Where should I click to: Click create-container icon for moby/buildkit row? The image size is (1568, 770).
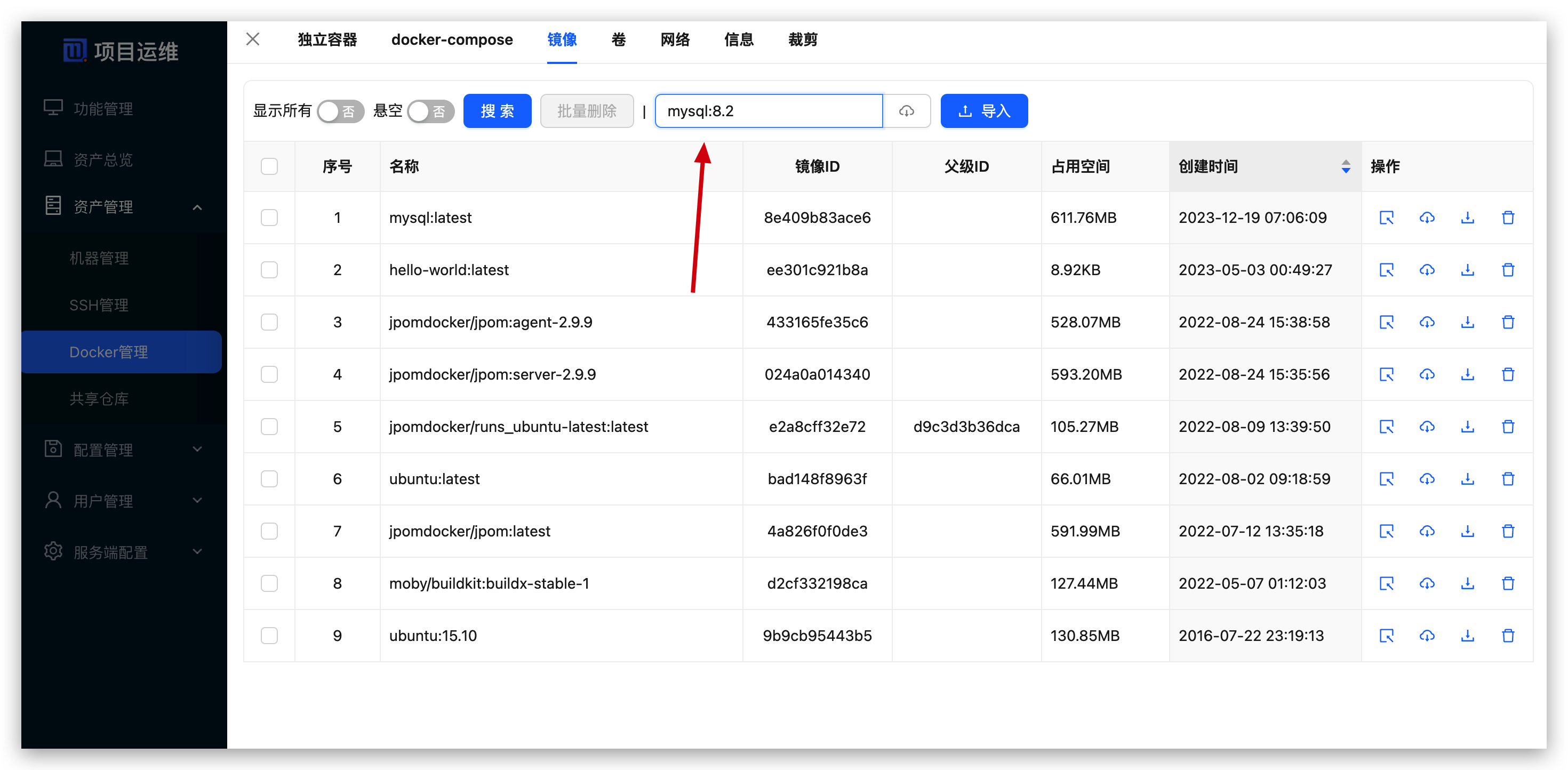[x=1386, y=584]
